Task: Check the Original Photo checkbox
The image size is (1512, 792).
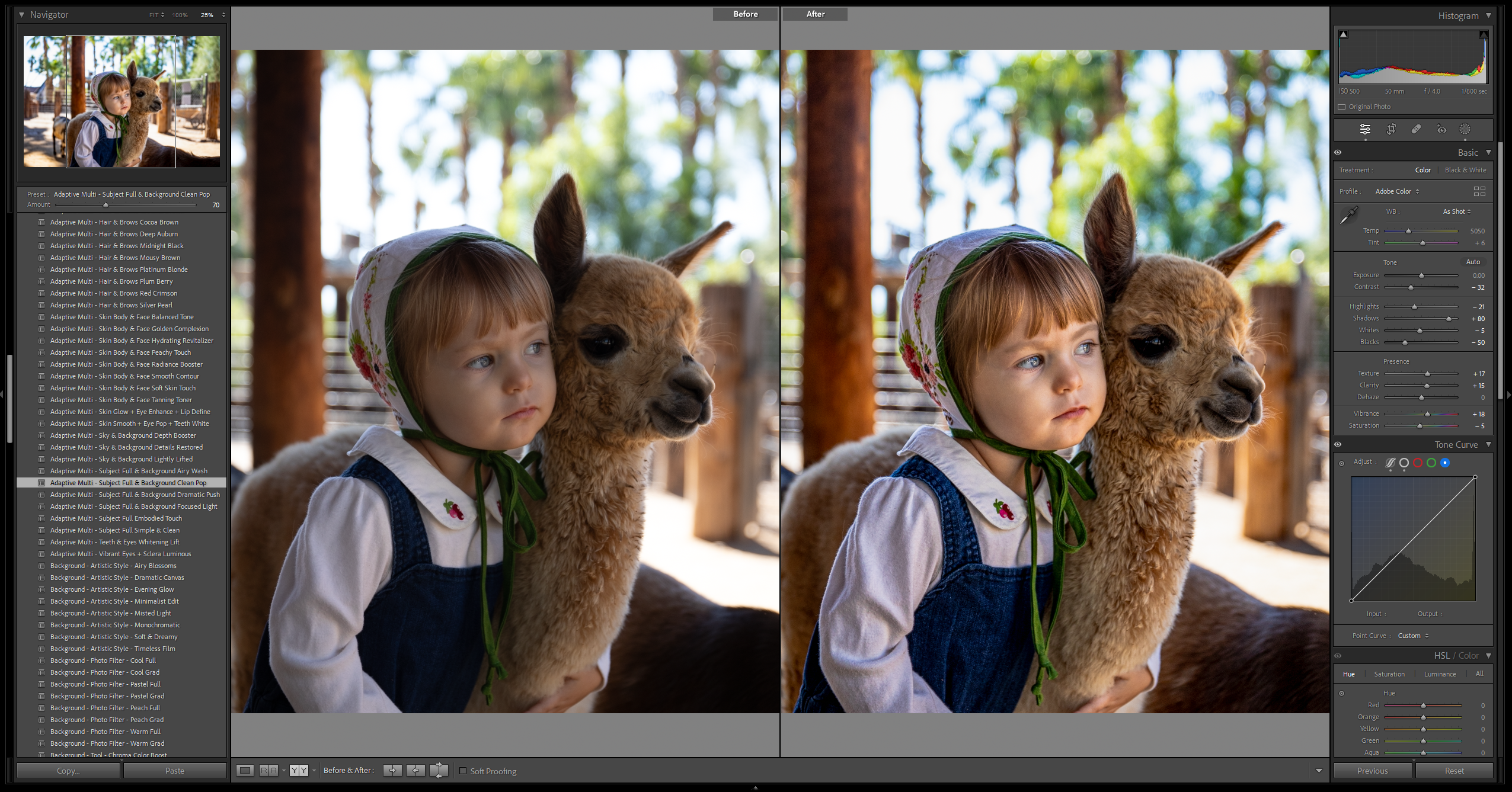Action: point(1342,107)
